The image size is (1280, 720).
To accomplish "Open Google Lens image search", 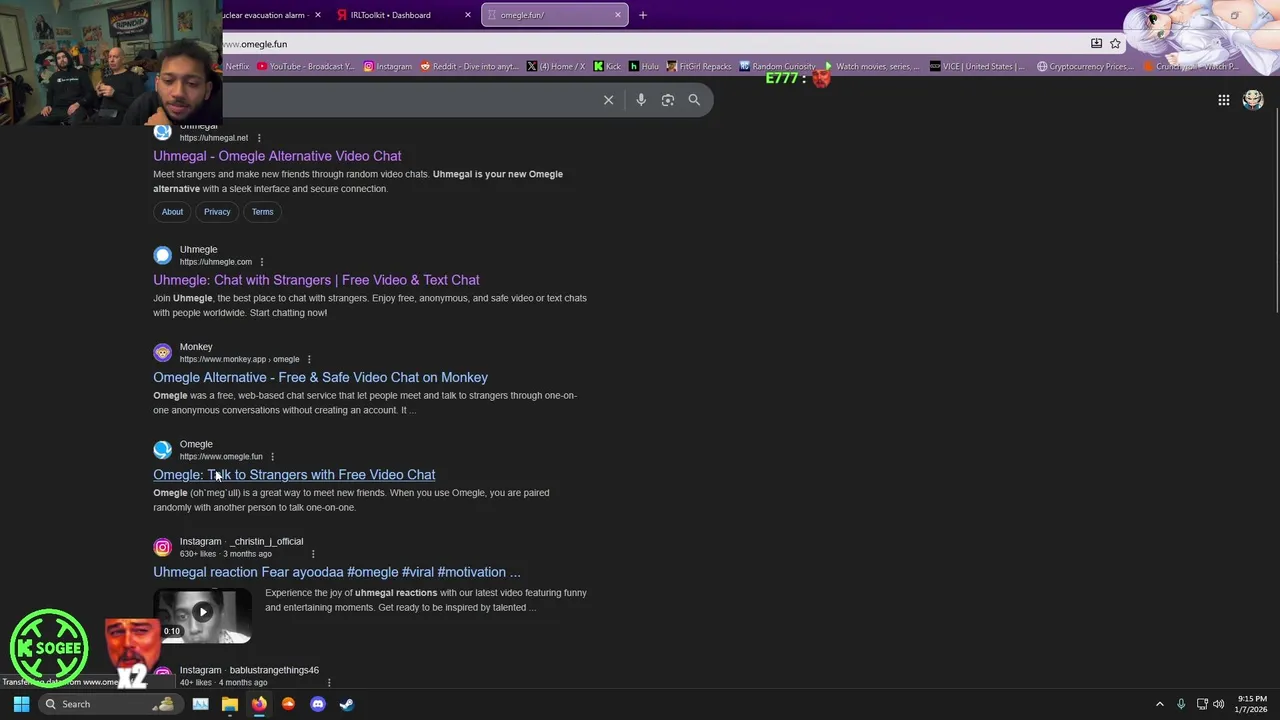I will (x=668, y=100).
